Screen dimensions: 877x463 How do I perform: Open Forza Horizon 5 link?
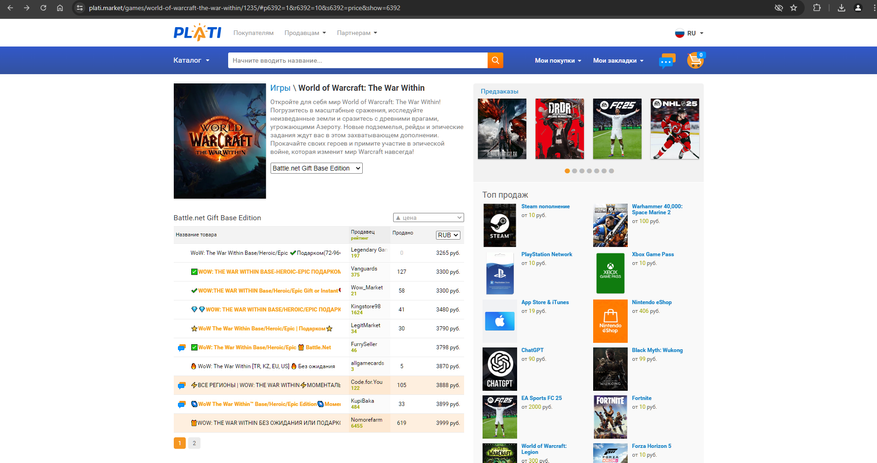(652, 446)
